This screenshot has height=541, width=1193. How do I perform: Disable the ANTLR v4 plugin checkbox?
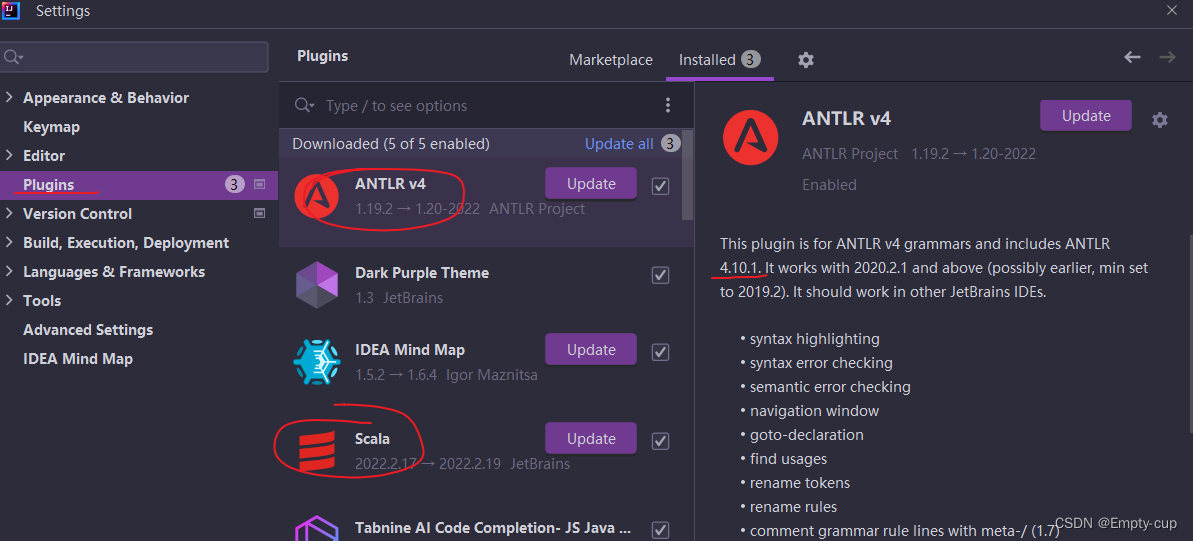point(660,186)
